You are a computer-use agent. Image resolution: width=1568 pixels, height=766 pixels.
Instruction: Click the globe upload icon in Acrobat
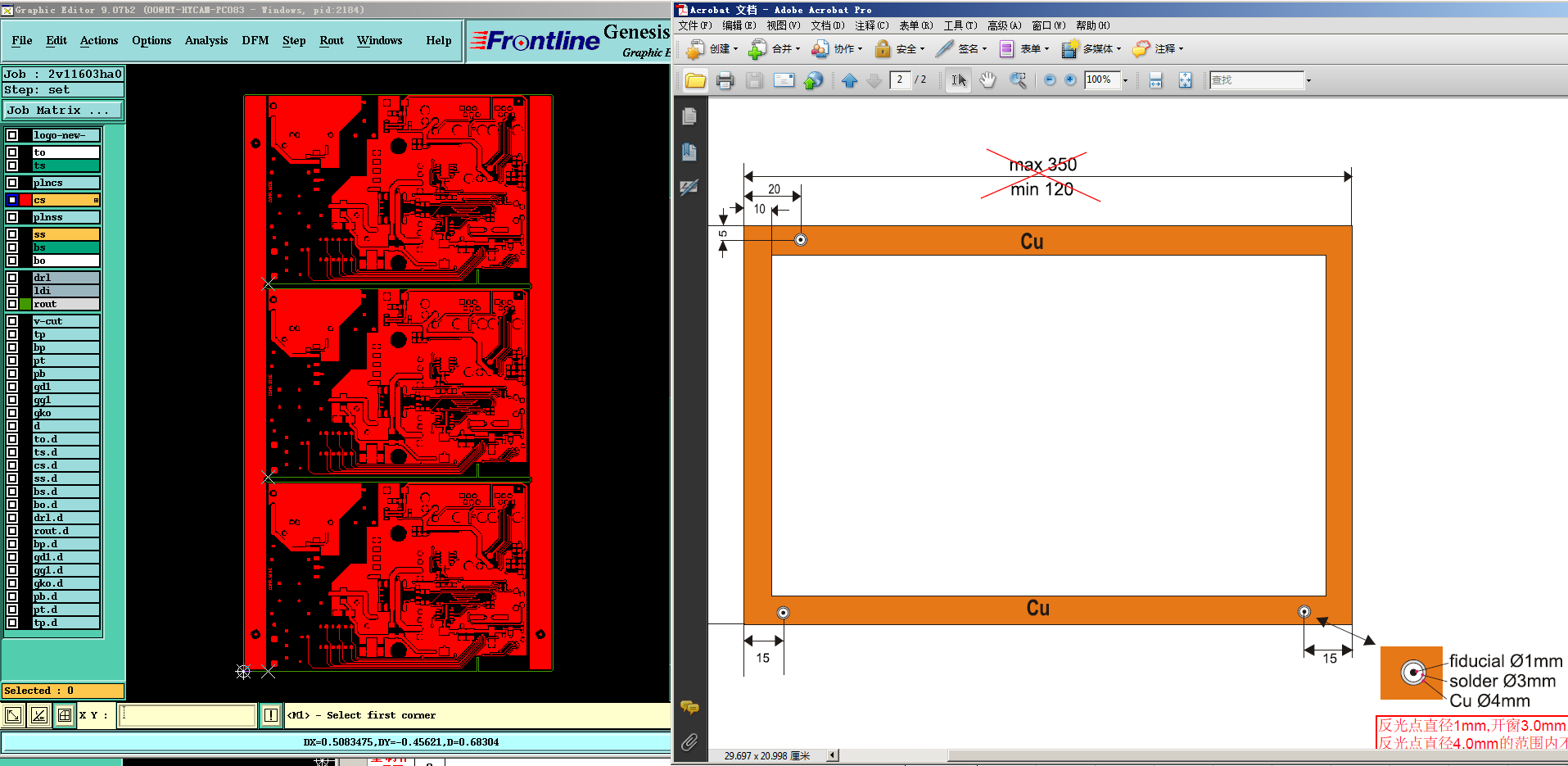pyautogui.click(x=813, y=80)
